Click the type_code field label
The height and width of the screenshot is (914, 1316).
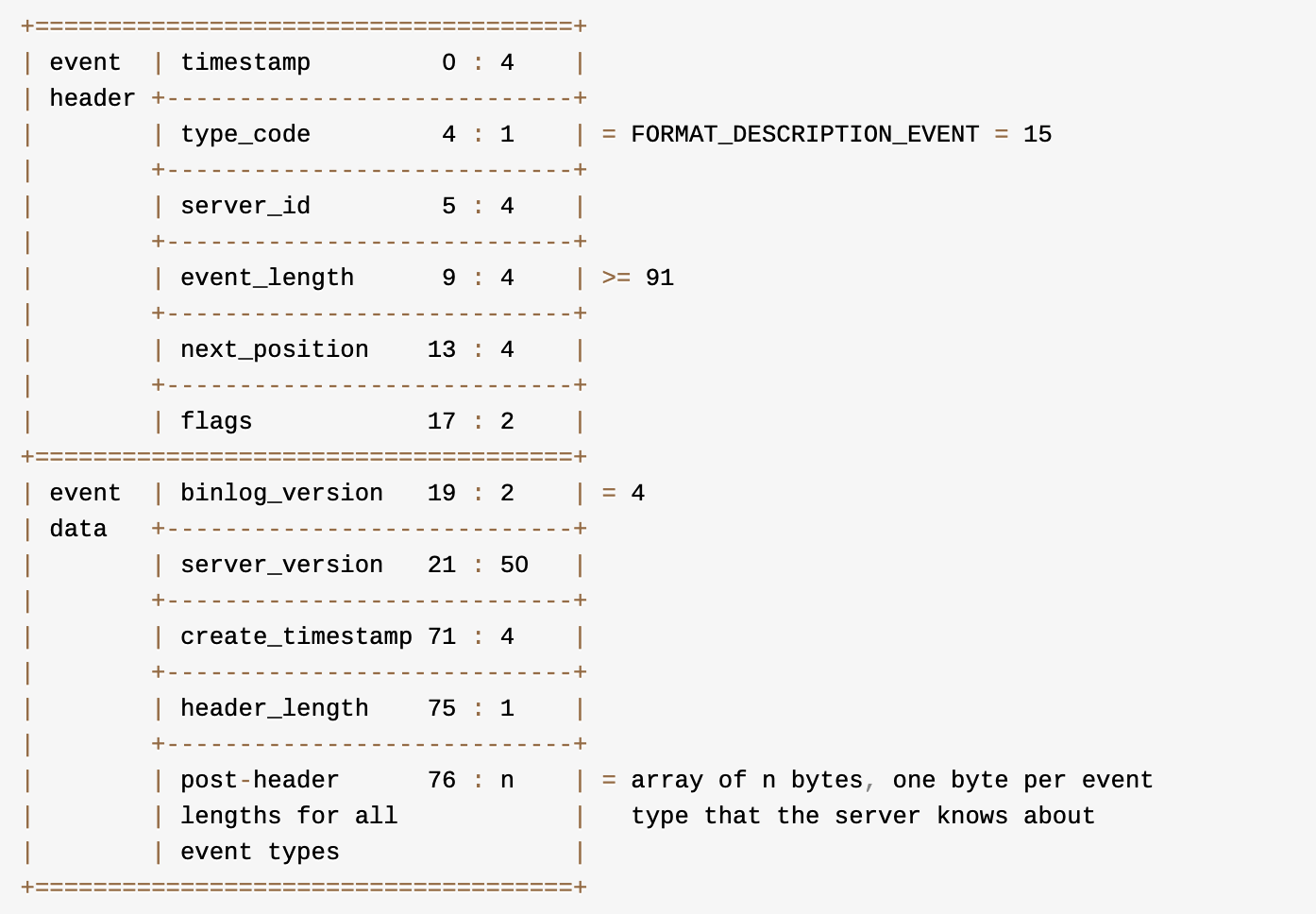tap(245, 134)
